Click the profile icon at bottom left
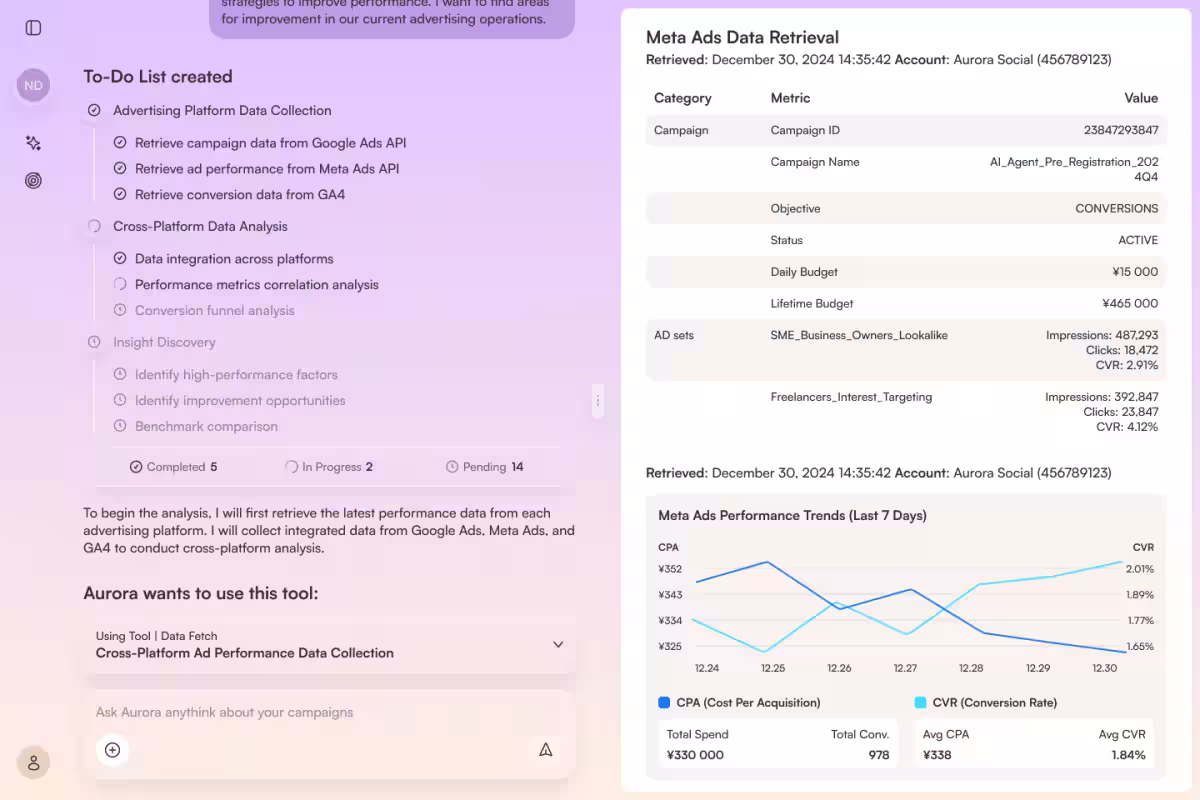This screenshot has height=800, width=1200. coord(33,763)
